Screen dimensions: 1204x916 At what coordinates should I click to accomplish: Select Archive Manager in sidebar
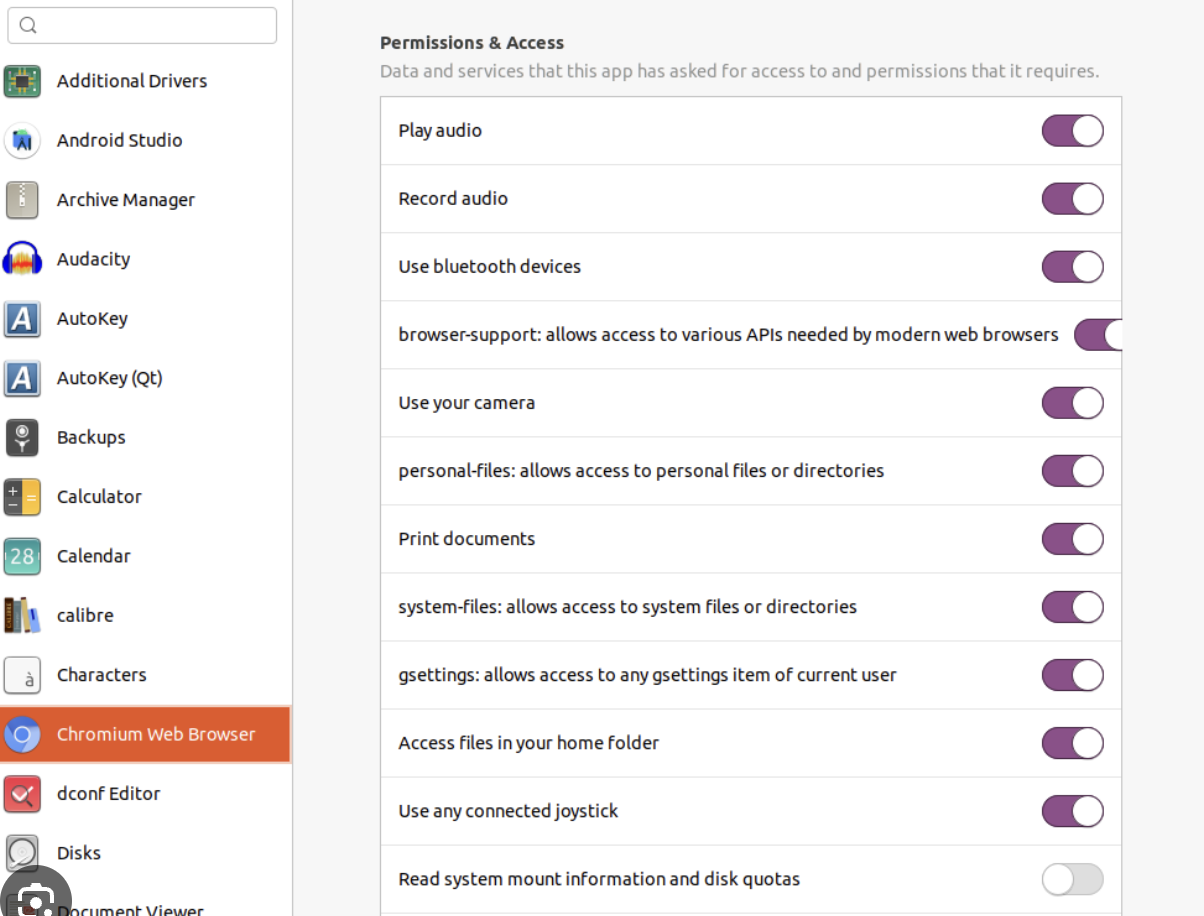pos(146,200)
